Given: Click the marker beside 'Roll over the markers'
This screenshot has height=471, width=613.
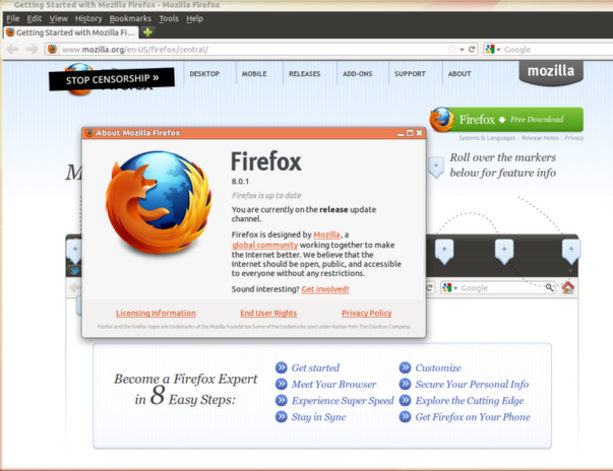Looking at the screenshot, I should [x=436, y=167].
